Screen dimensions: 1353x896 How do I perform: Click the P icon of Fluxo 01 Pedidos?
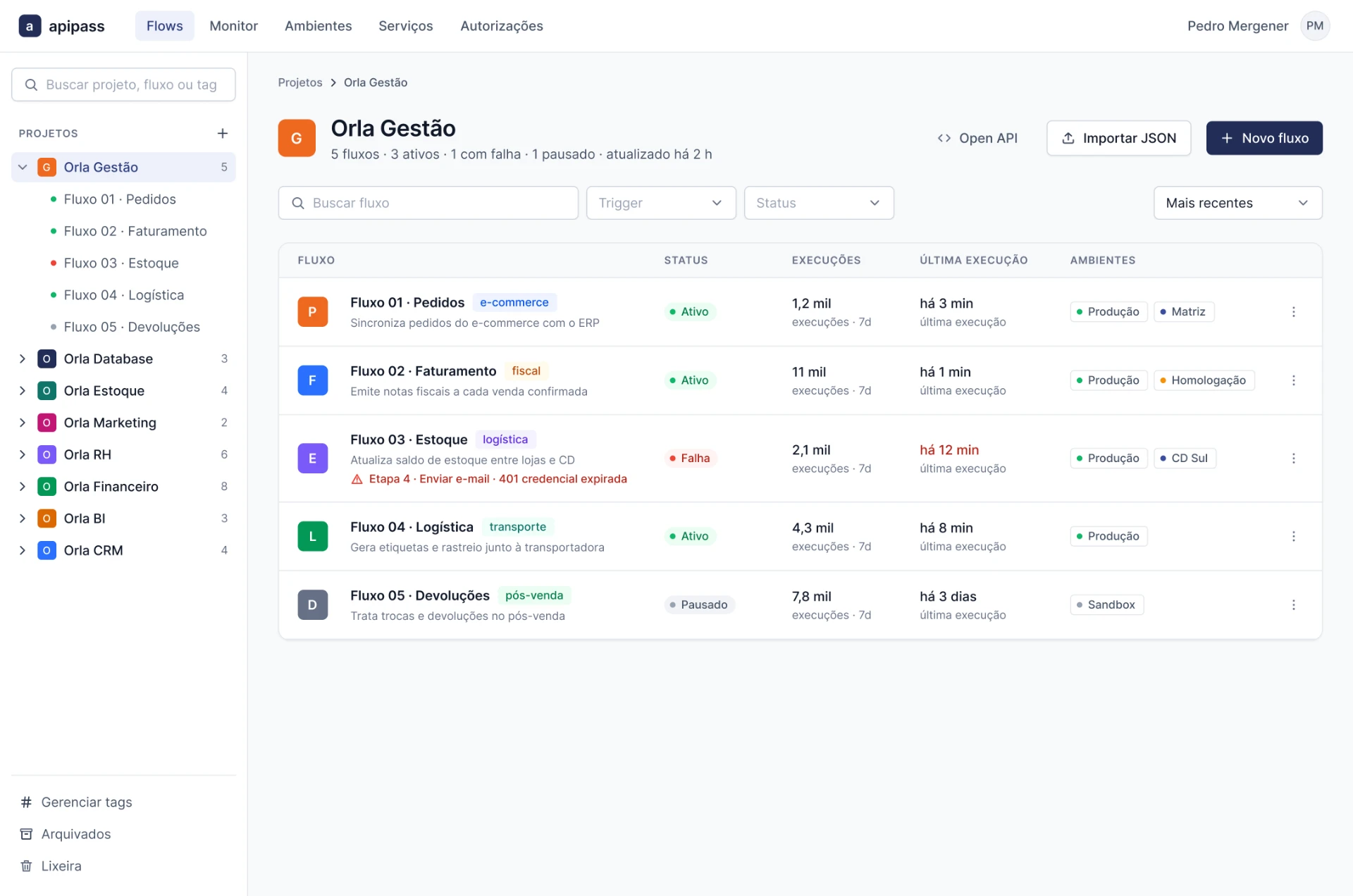click(x=313, y=311)
